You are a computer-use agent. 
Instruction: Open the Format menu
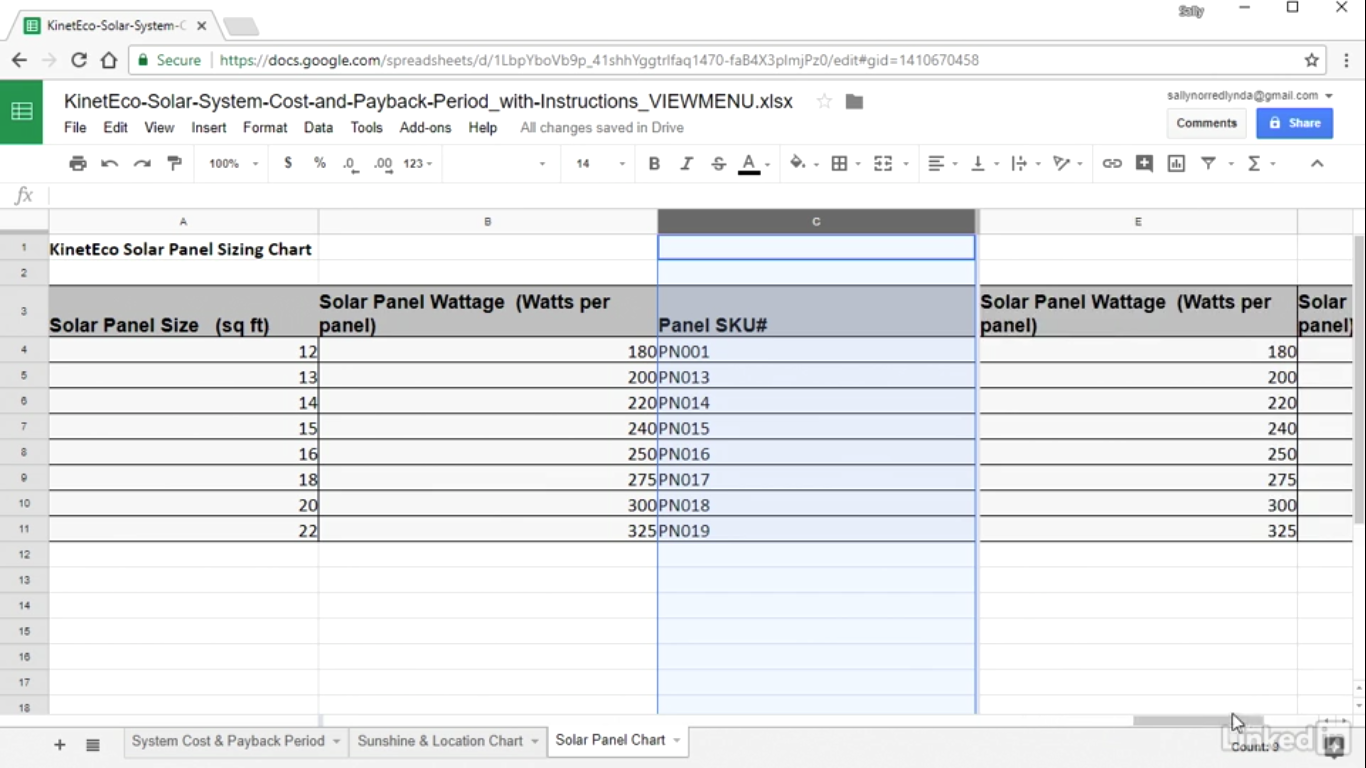265,128
